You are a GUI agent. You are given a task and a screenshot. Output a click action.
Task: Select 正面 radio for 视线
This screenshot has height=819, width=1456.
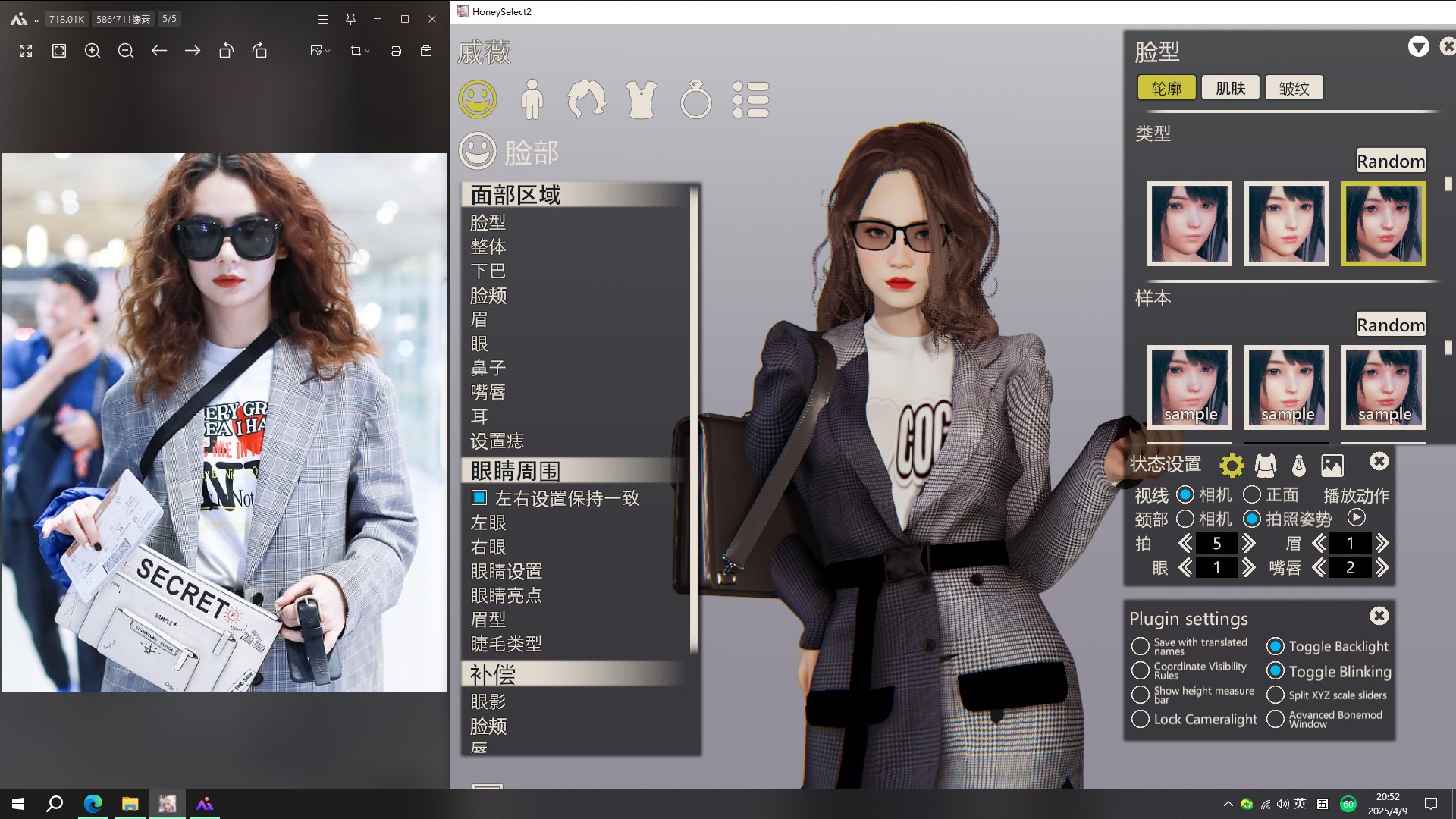pyautogui.click(x=1252, y=495)
